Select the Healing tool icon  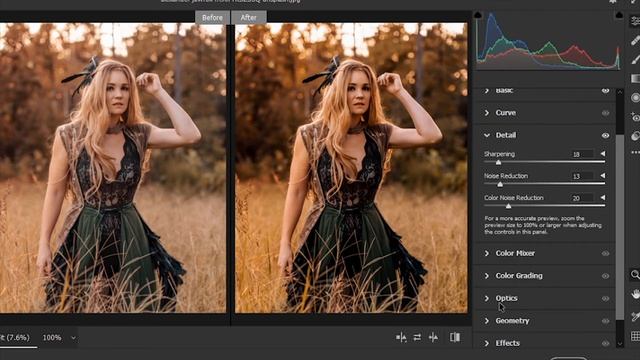(x=636, y=40)
